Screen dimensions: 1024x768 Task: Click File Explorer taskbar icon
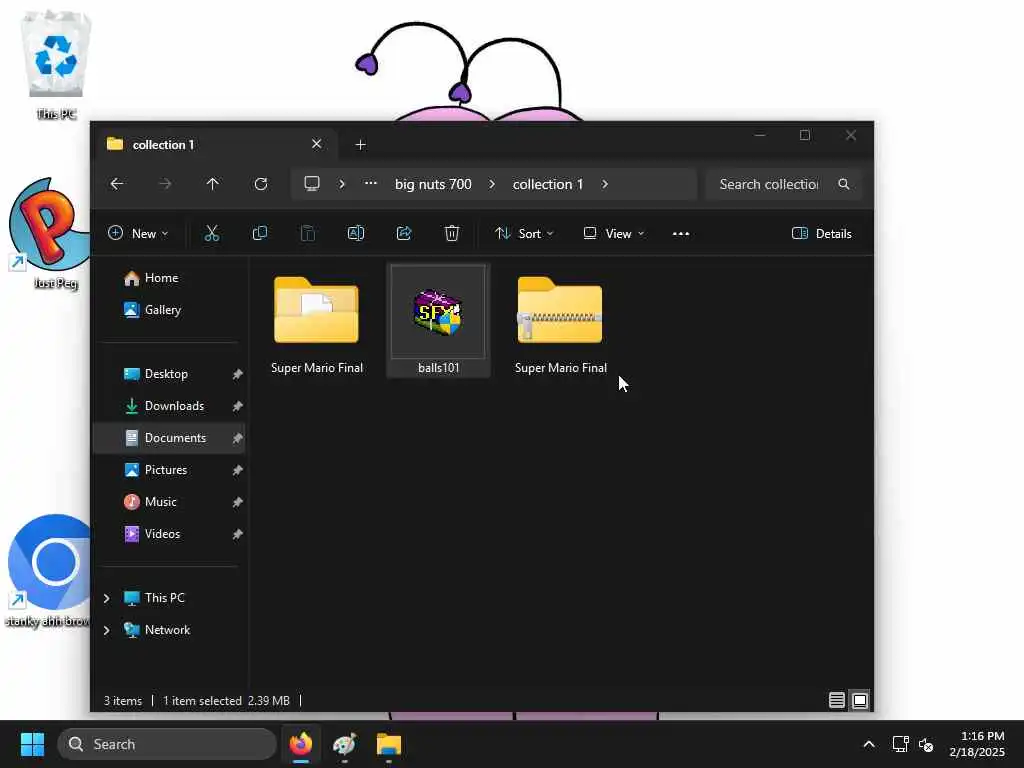click(x=389, y=744)
